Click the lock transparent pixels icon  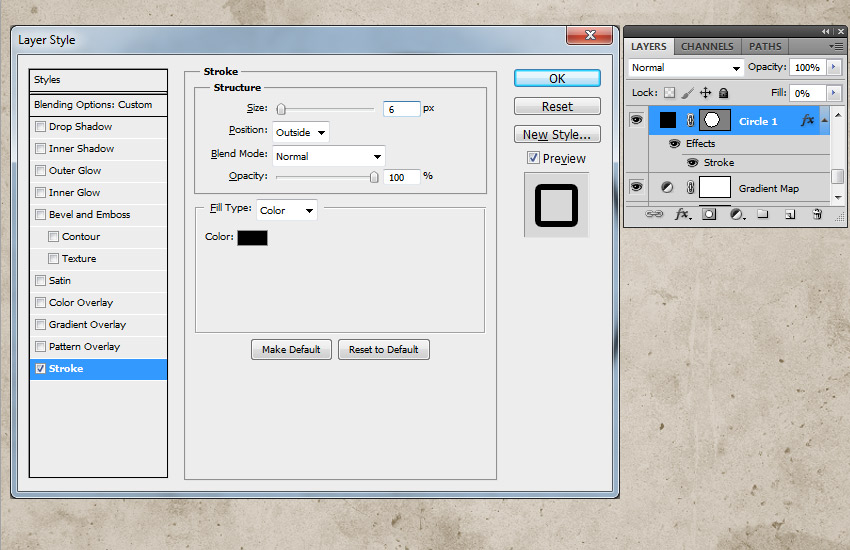coord(670,93)
